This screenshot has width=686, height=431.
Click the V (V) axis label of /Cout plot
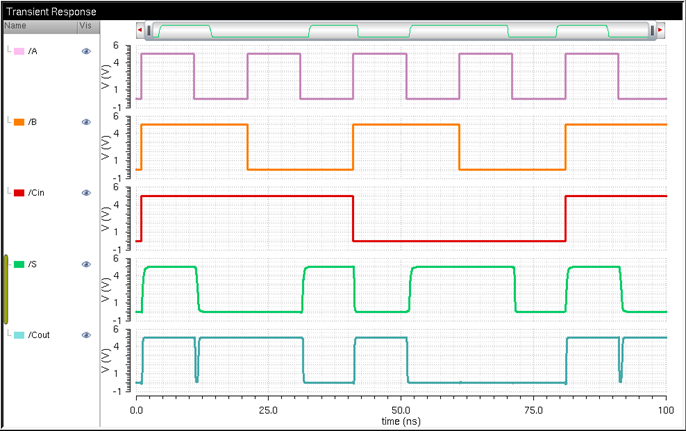click(105, 361)
